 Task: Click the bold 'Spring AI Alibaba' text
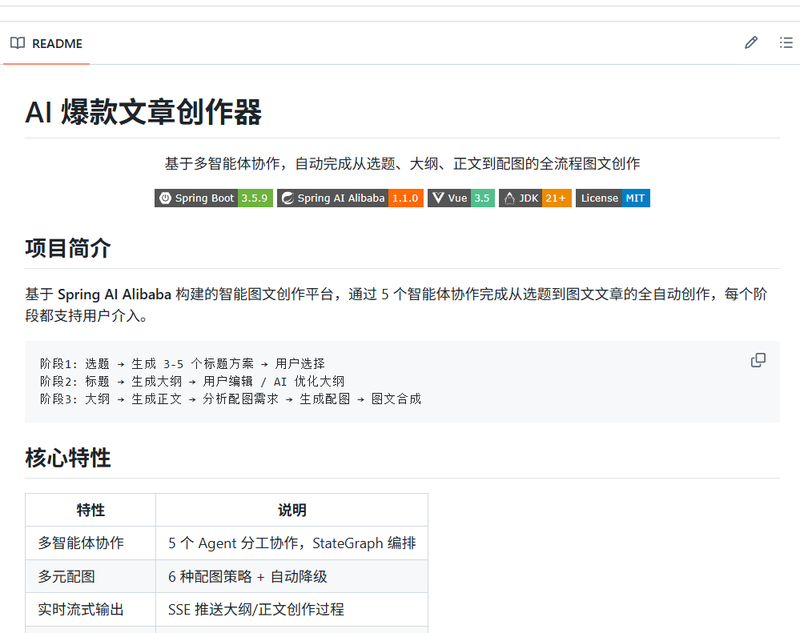[114, 294]
